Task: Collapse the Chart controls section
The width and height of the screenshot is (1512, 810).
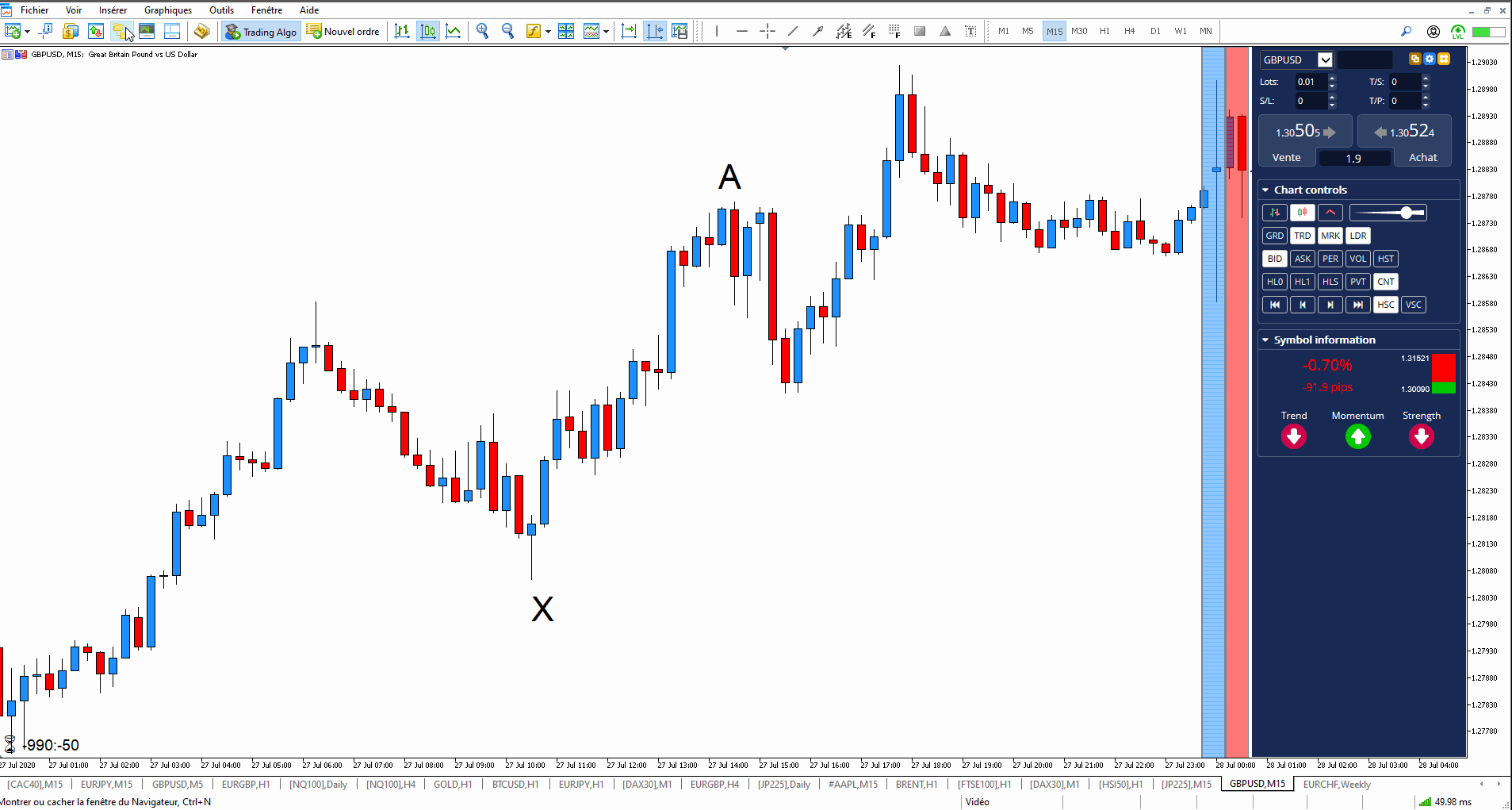Action: pos(1264,189)
